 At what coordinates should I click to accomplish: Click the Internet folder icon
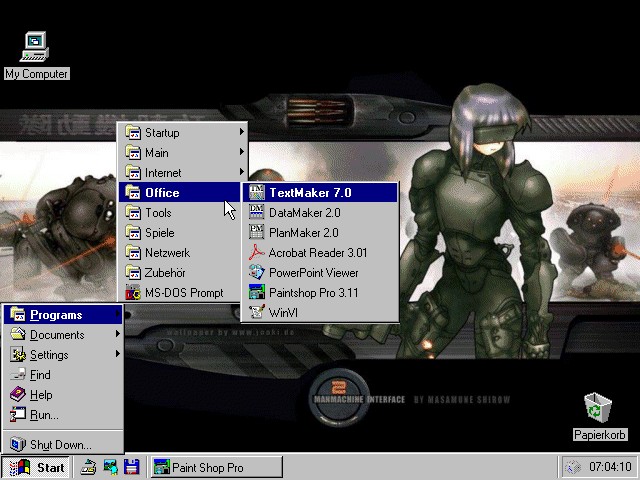coord(133,173)
